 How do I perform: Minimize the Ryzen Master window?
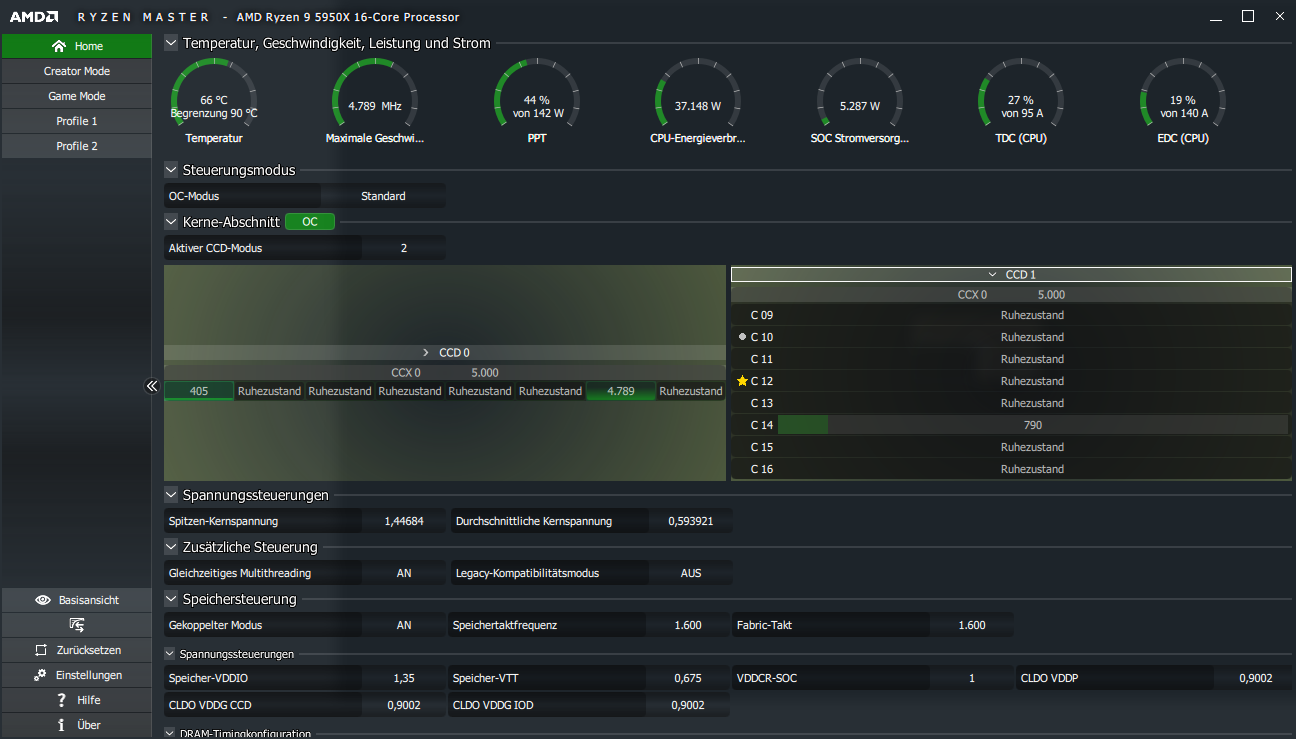(1215, 17)
